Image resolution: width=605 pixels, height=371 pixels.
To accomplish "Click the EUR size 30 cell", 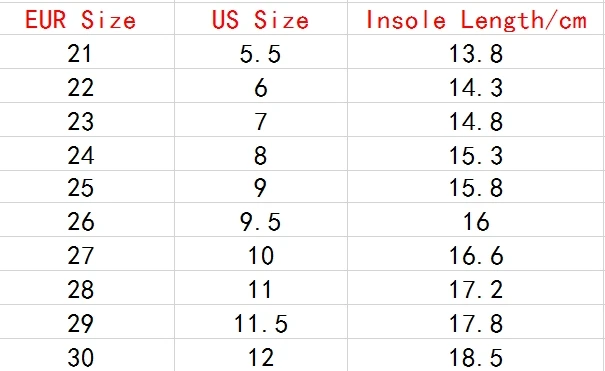I will click(x=87, y=355).
